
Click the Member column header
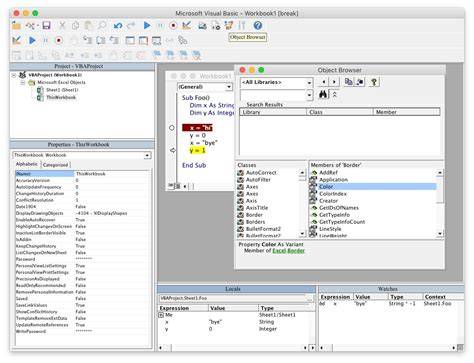406,112
